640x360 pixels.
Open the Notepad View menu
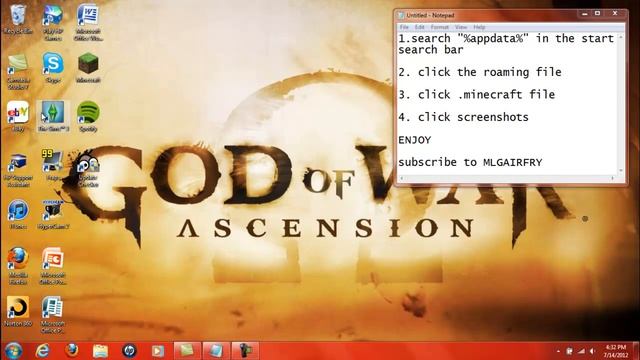(x=461, y=27)
